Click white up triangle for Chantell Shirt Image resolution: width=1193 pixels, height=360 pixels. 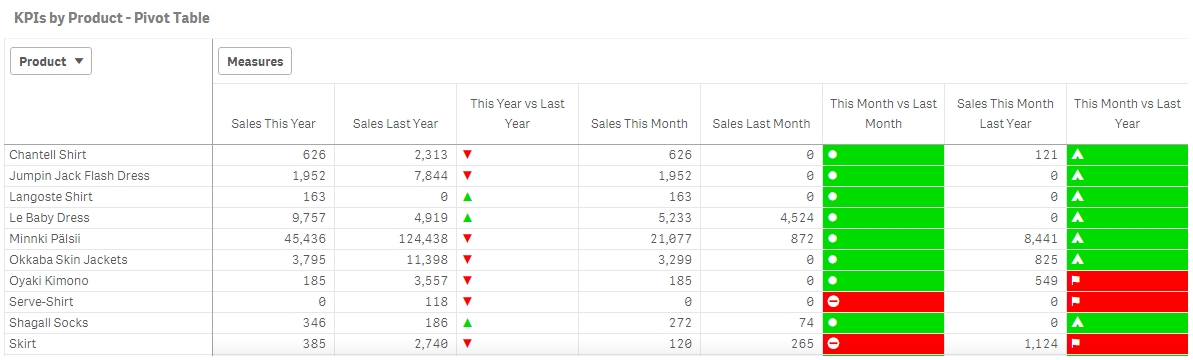(1077, 155)
